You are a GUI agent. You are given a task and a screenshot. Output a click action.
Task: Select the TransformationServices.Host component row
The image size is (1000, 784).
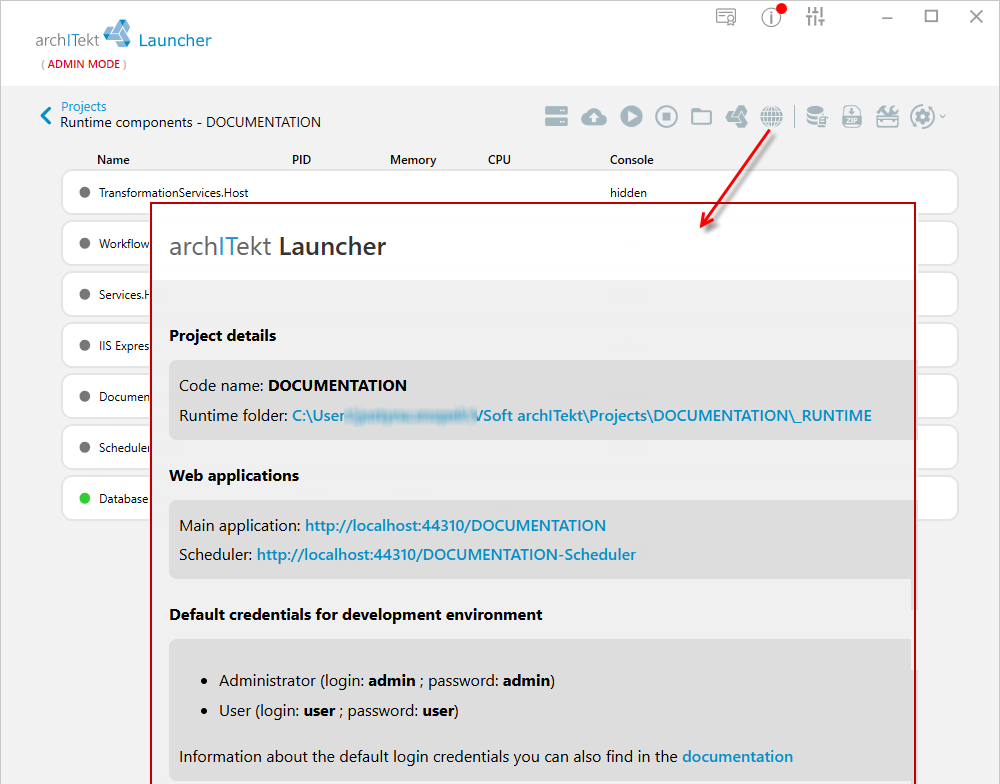coord(510,193)
